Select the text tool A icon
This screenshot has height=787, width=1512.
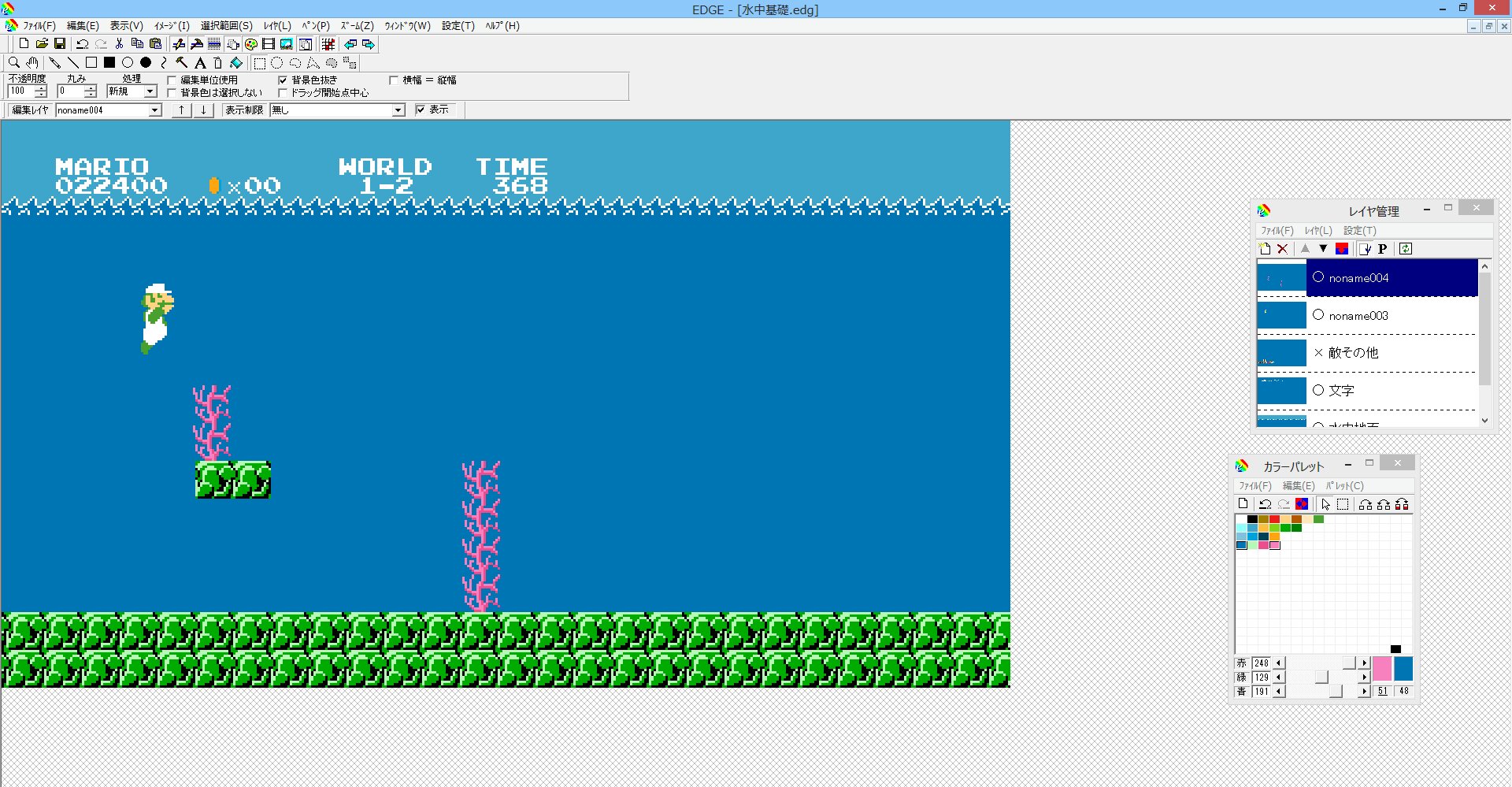tap(200, 63)
